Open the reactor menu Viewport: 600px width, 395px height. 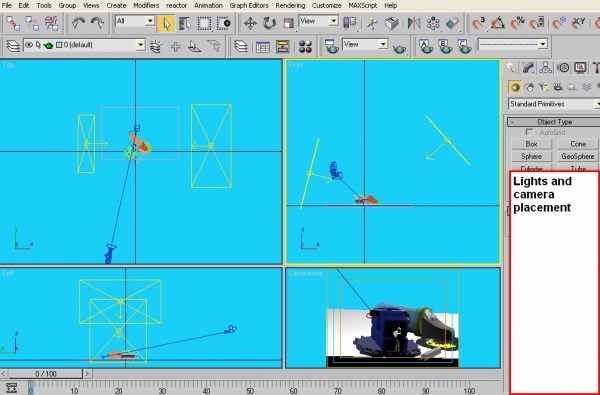click(x=176, y=5)
